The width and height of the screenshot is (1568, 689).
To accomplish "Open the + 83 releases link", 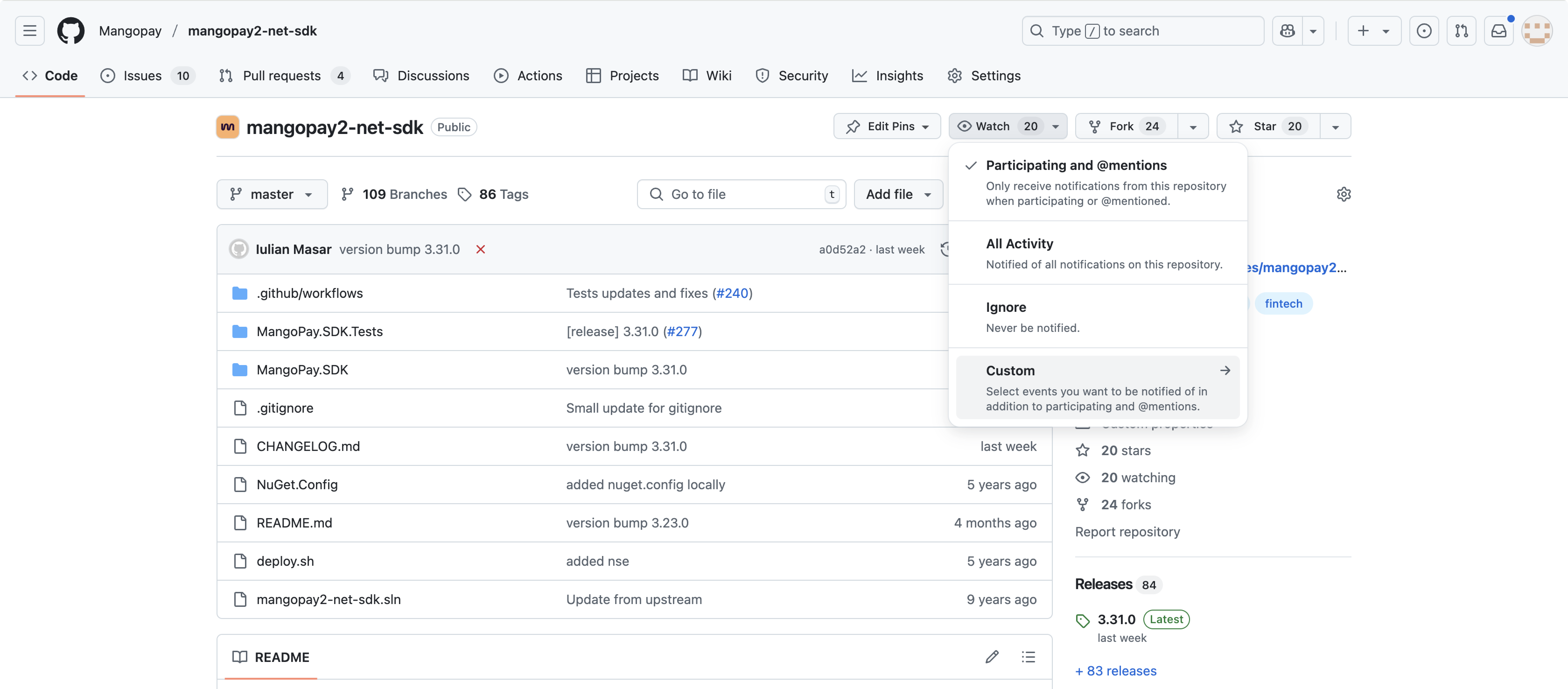I will click(1116, 671).
